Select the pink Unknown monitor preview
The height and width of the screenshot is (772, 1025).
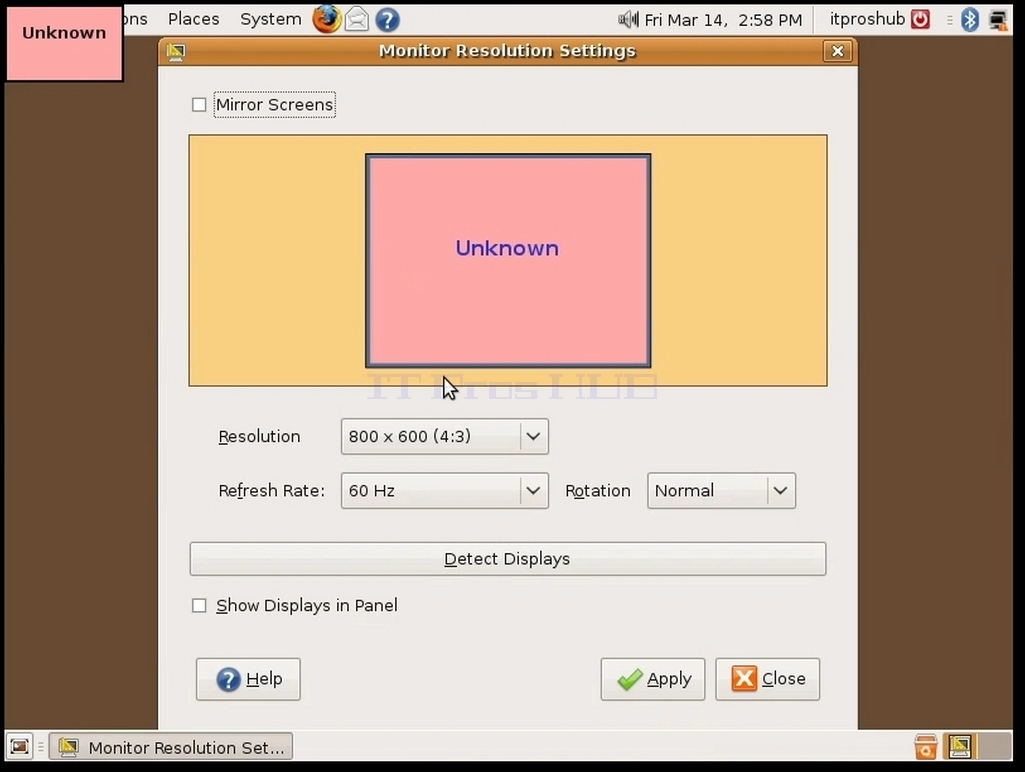point(508,261)
